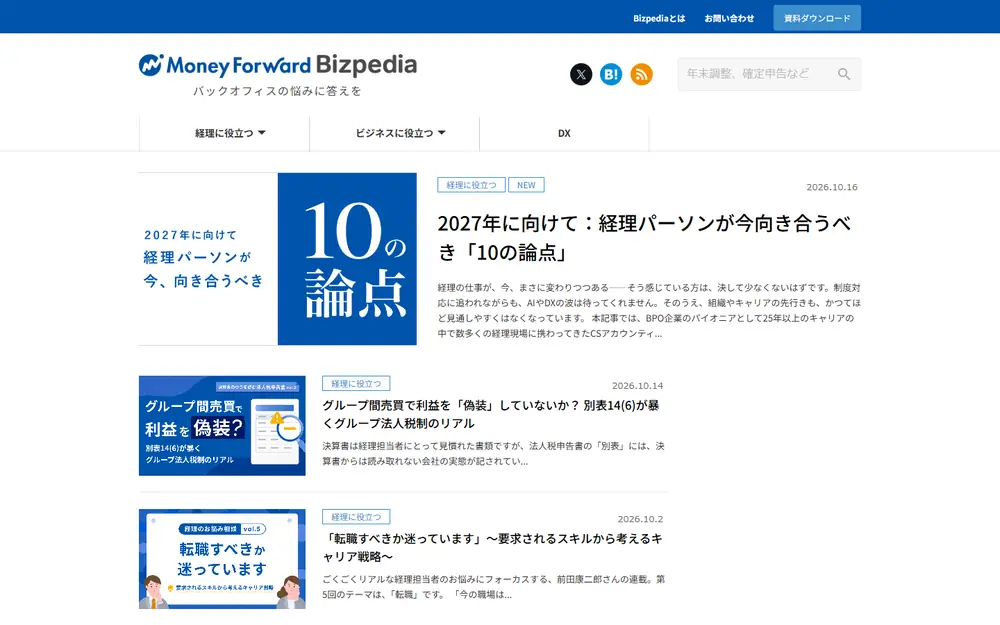Click the date 2026.10.2
Image resolution: width=1000 pixels, height=625 pixels.
pos(640,518)
